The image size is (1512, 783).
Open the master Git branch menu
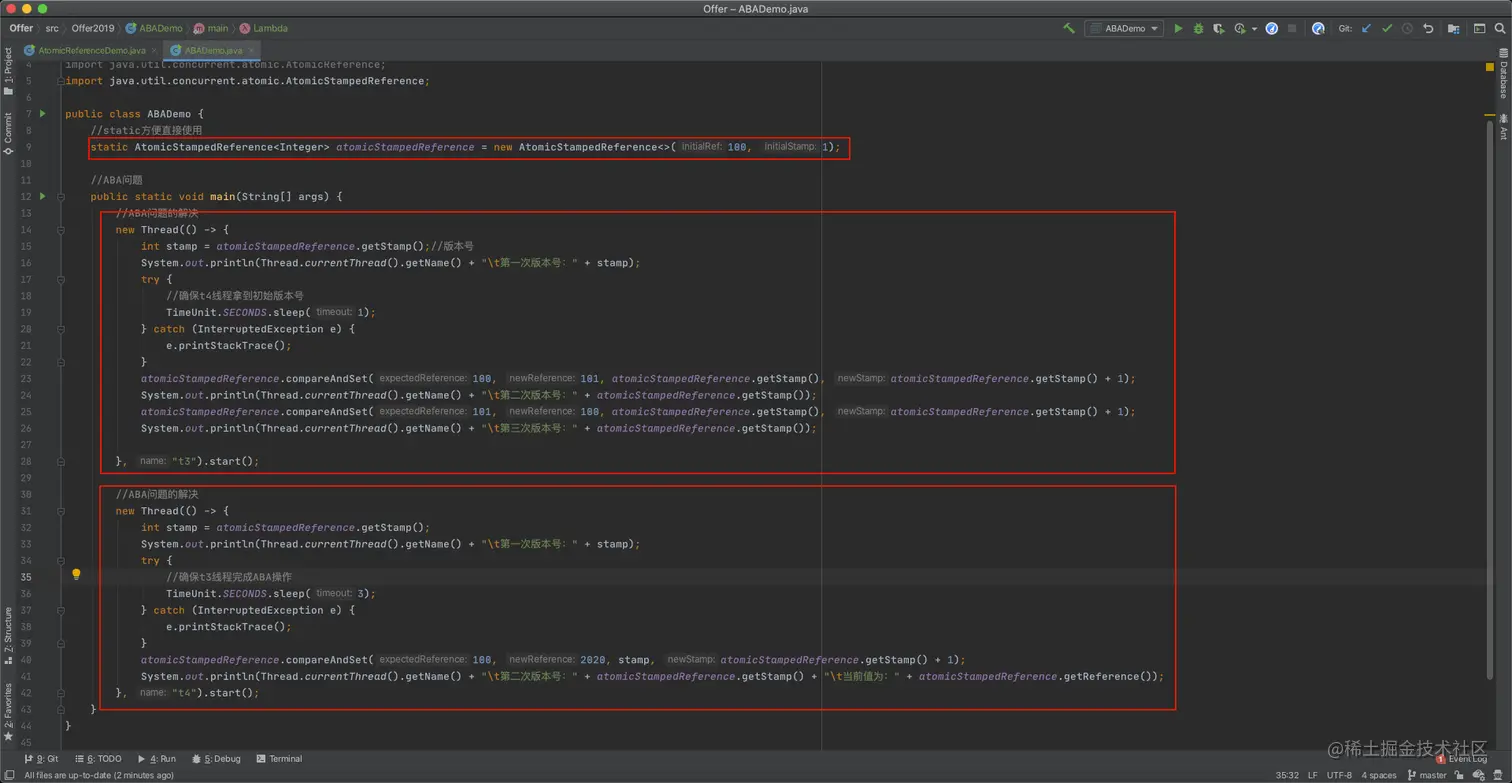tap(1426, 775)
